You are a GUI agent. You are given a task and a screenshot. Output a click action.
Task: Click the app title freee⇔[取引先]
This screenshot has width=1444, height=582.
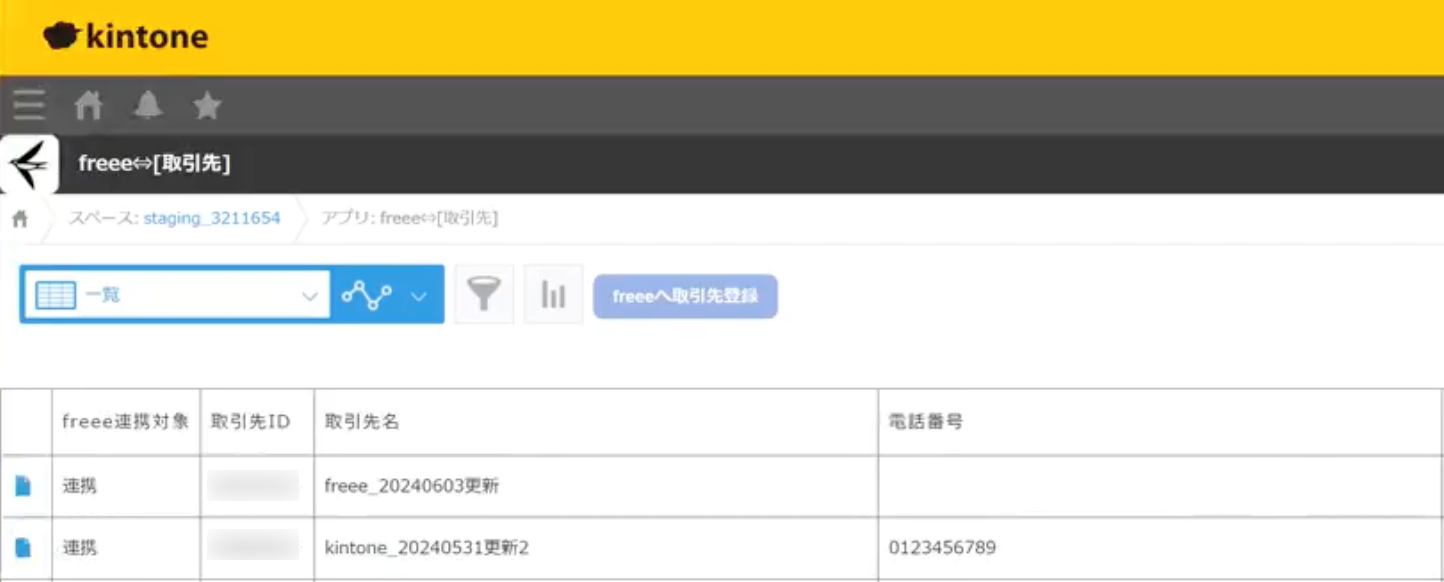click(154, 164)
